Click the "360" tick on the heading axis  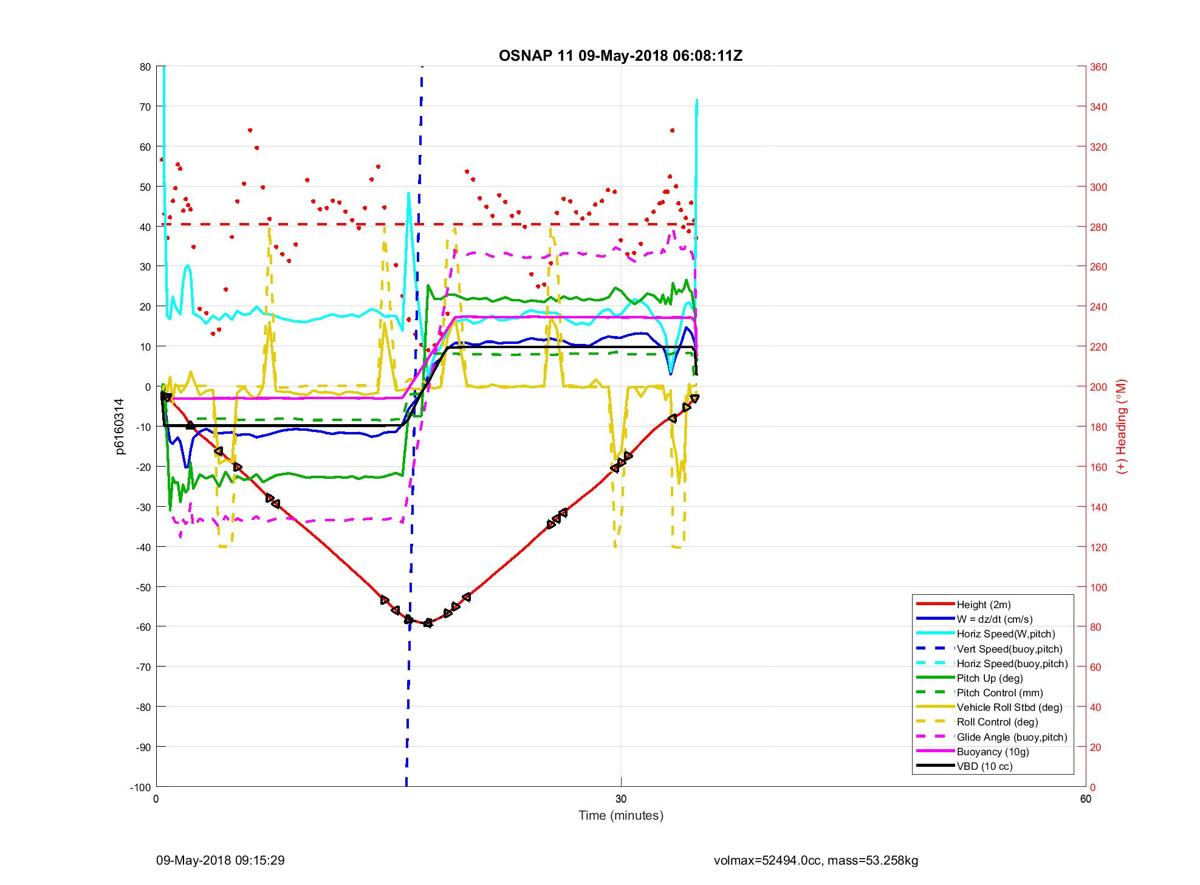coord(1101,67)
